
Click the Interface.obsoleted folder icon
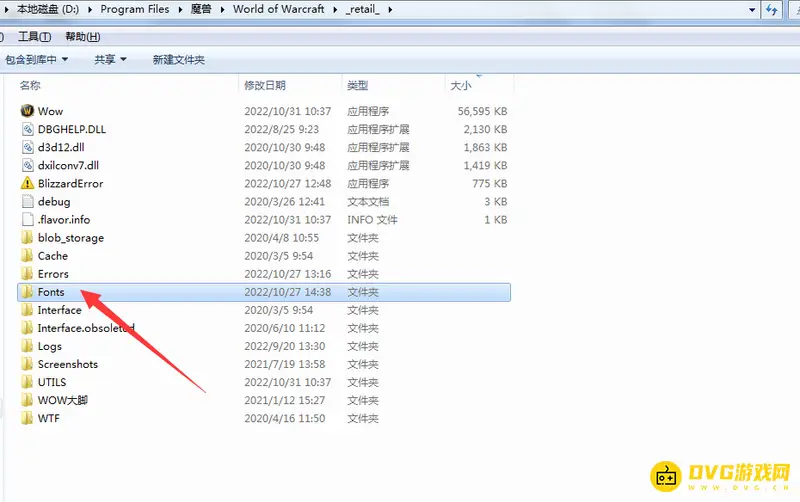pos(27,328)
